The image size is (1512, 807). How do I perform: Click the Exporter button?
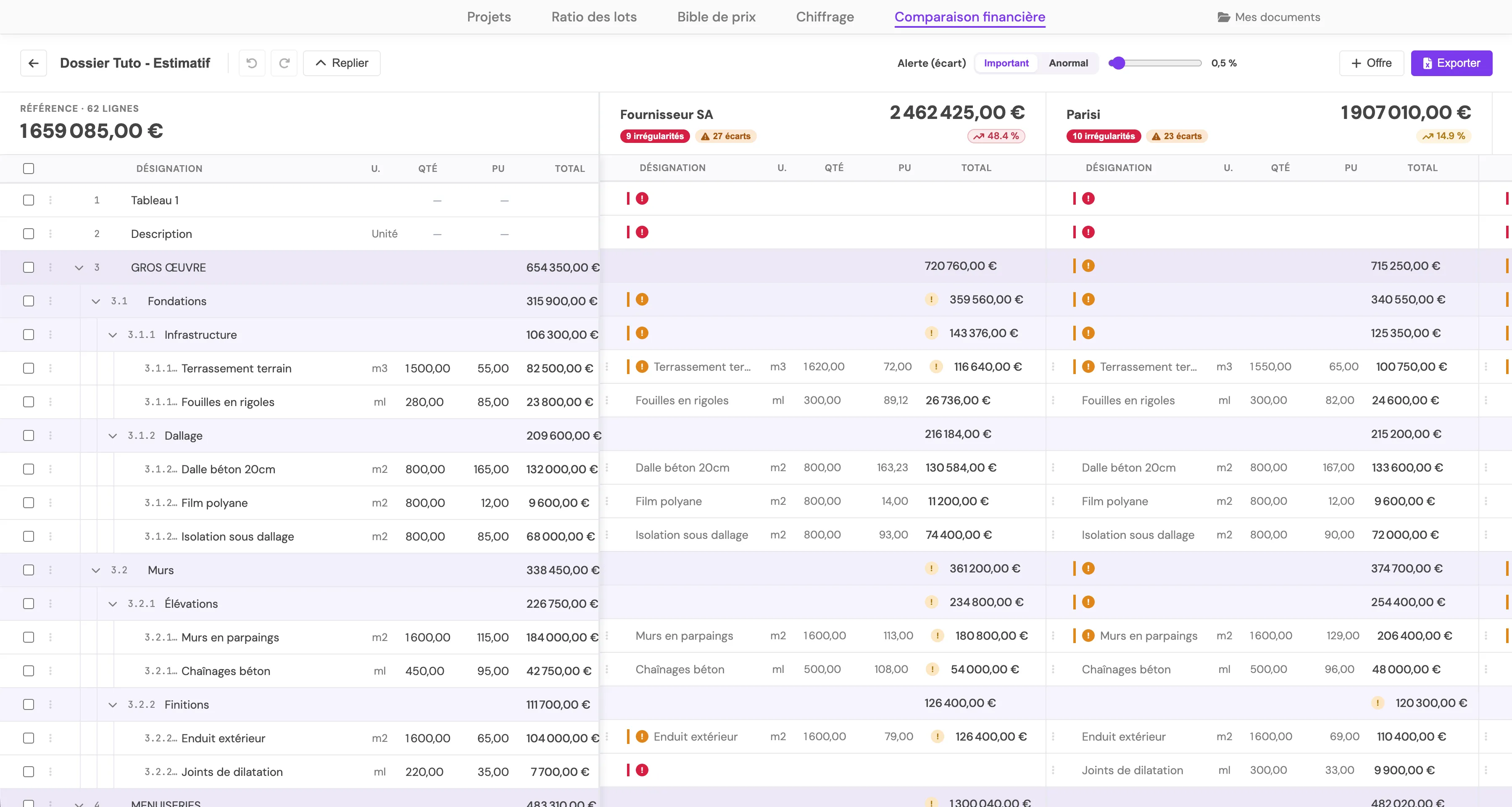pyautogui.click(x=1451, y=63)
